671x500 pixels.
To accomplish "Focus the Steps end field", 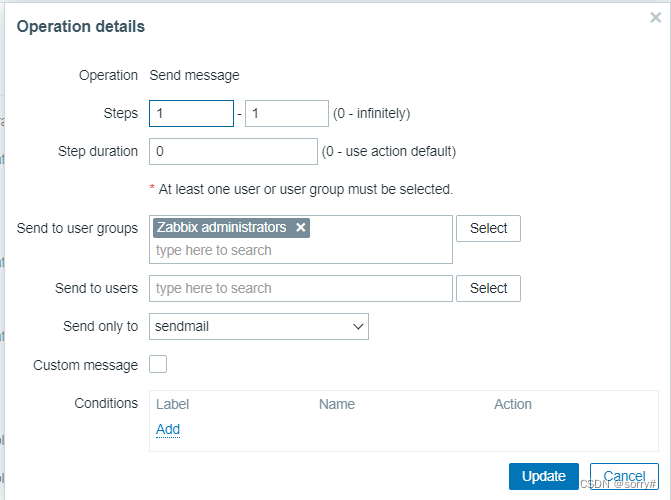I will (x=287, y=113).
